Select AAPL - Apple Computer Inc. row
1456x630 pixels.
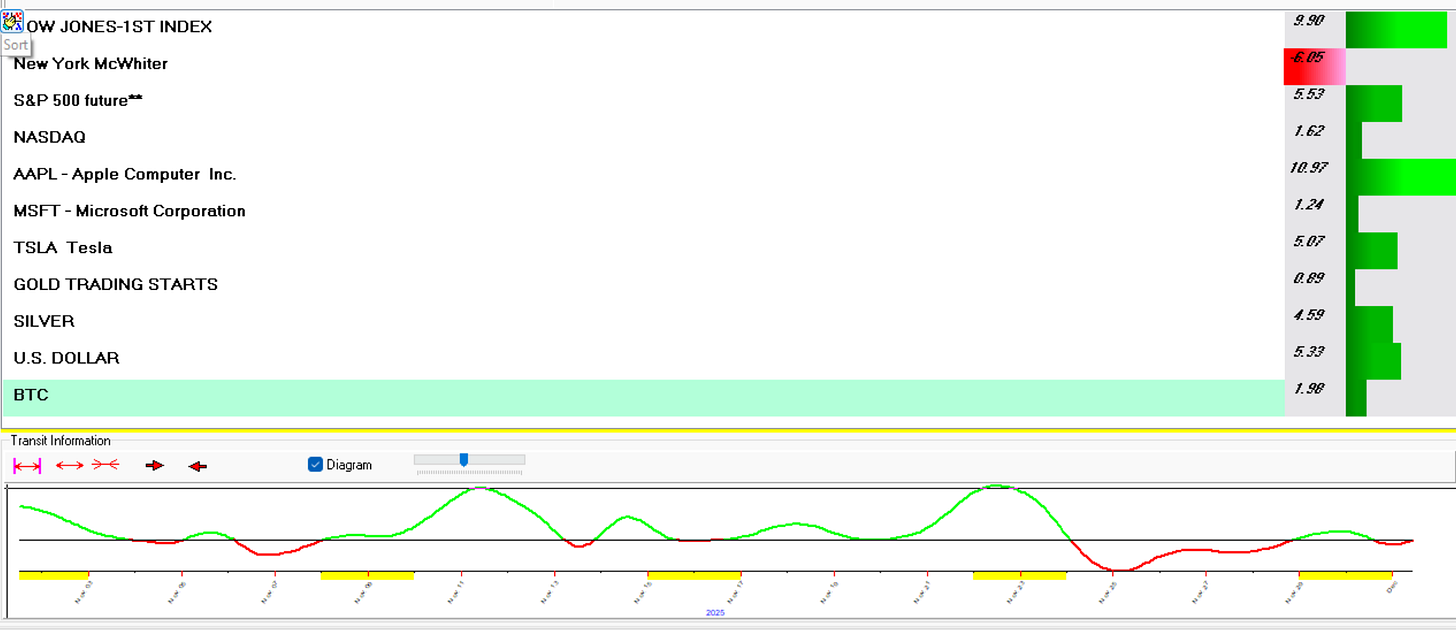[643, 175]
